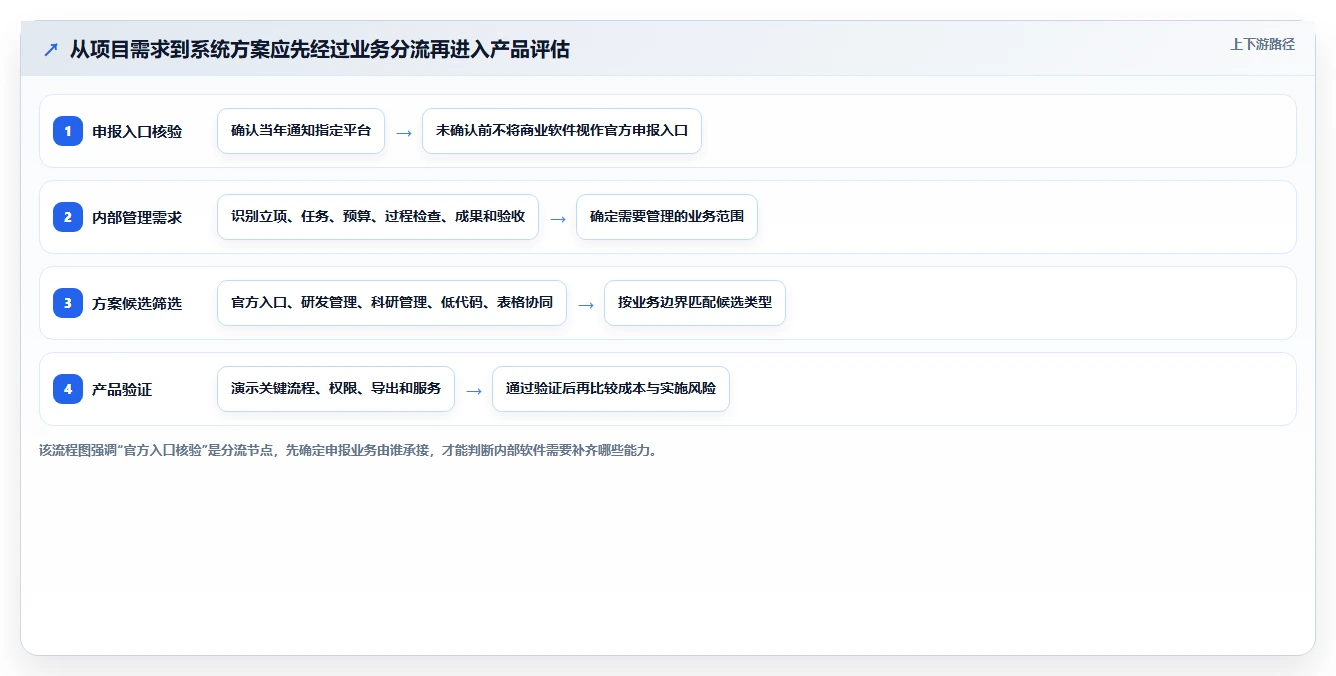Click the 官方入口、研发管理、科研管理、低代码、表格协同 box

[392, 303]
